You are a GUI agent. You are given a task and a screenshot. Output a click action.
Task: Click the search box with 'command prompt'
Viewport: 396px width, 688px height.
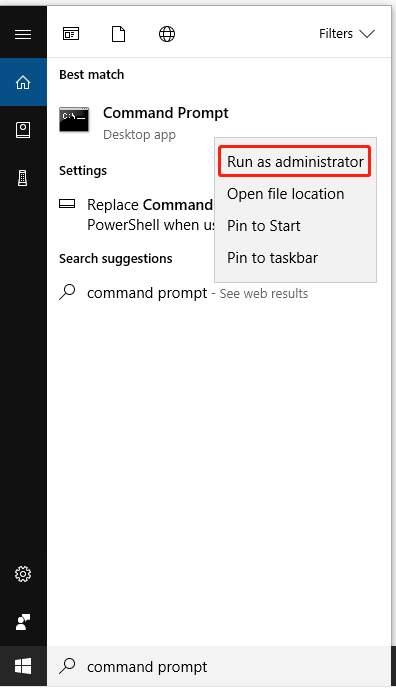[218, 666]
